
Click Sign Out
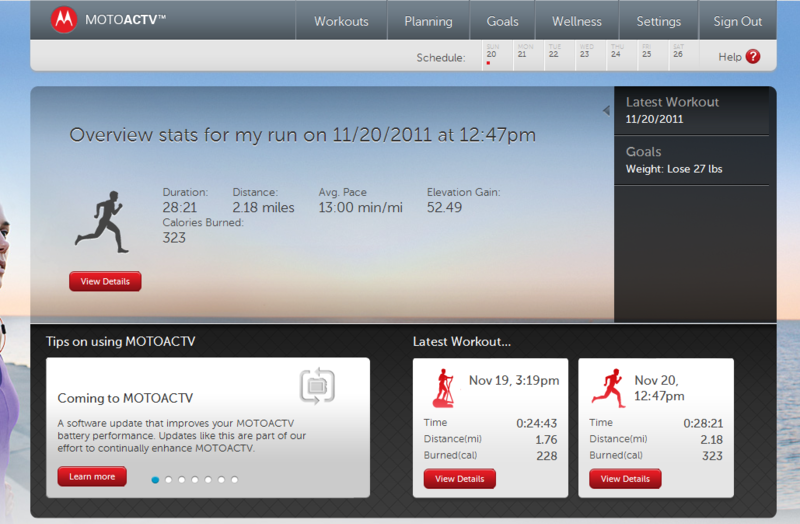click(737, 21)
